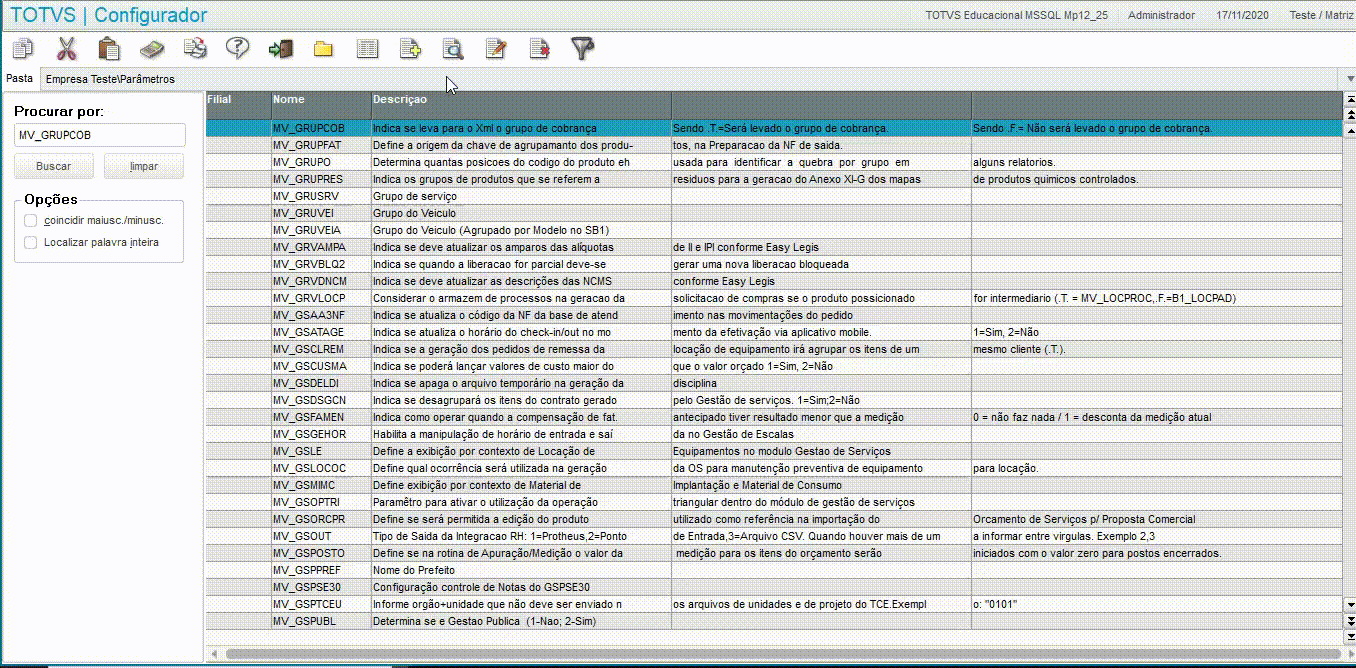Expand the Pasta path dropdown arrow

click(x=1350, y=78)
